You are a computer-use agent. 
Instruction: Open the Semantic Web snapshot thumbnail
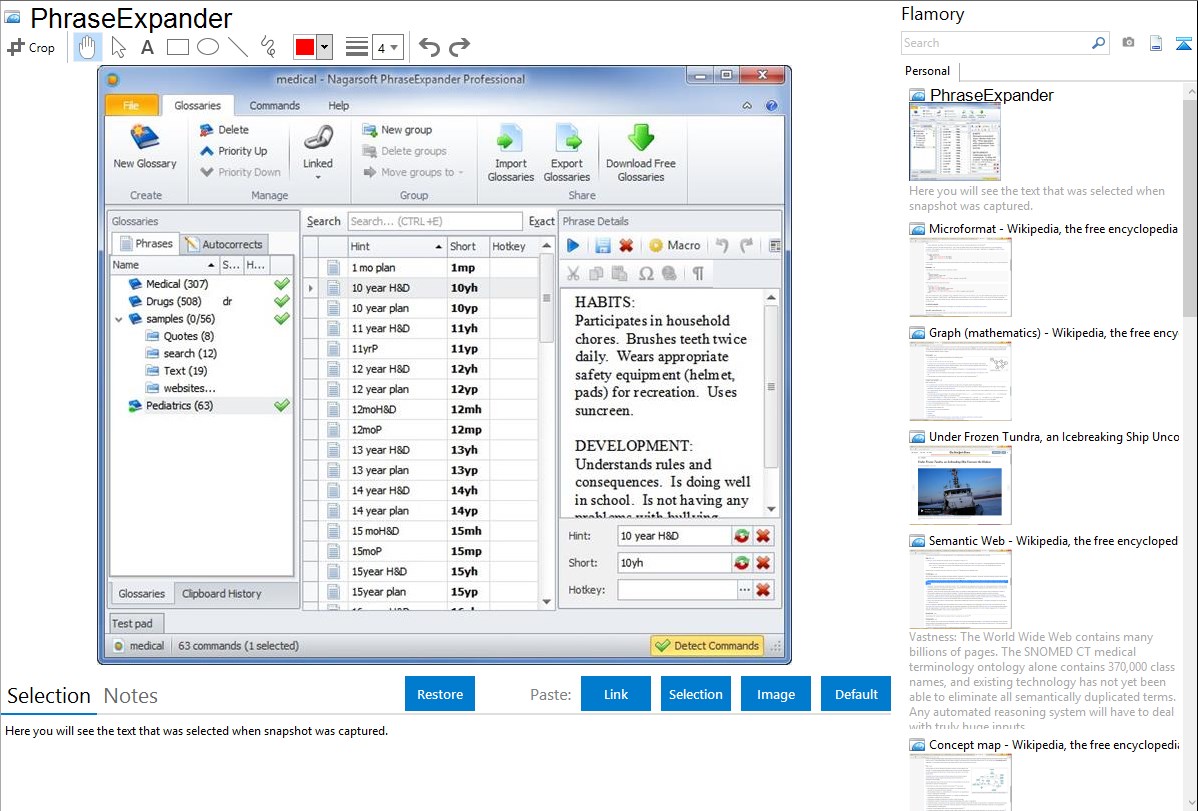[x=960, y=589]
